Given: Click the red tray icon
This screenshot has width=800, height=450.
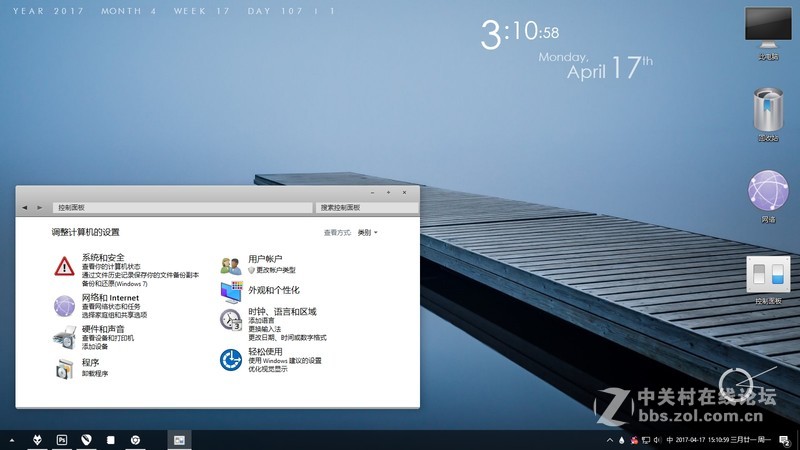Looking at the screenshot, I should click(x=634, y=440).
